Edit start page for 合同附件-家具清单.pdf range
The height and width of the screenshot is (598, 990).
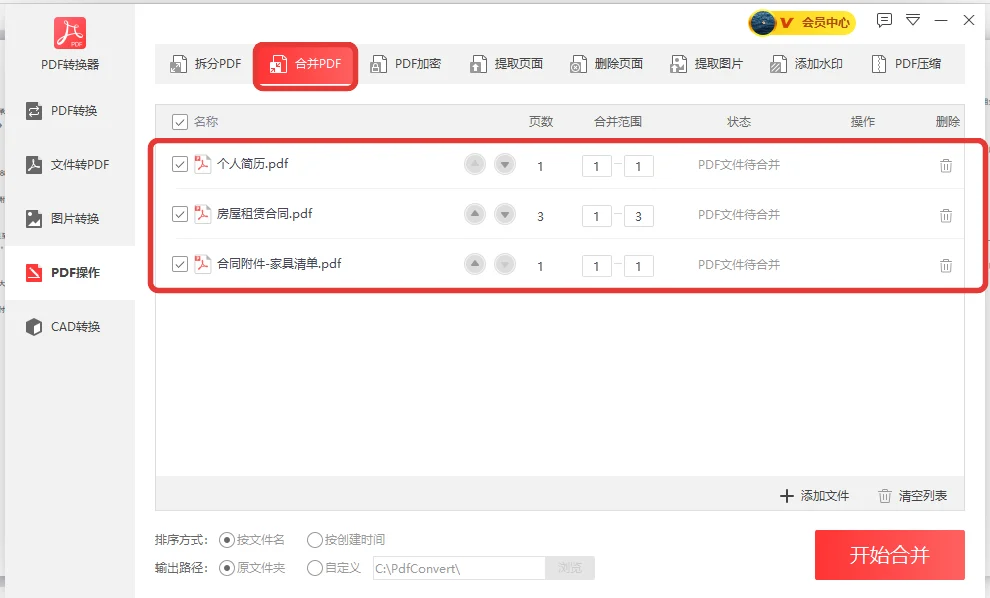pyautogui.click(x=597, y=266)
